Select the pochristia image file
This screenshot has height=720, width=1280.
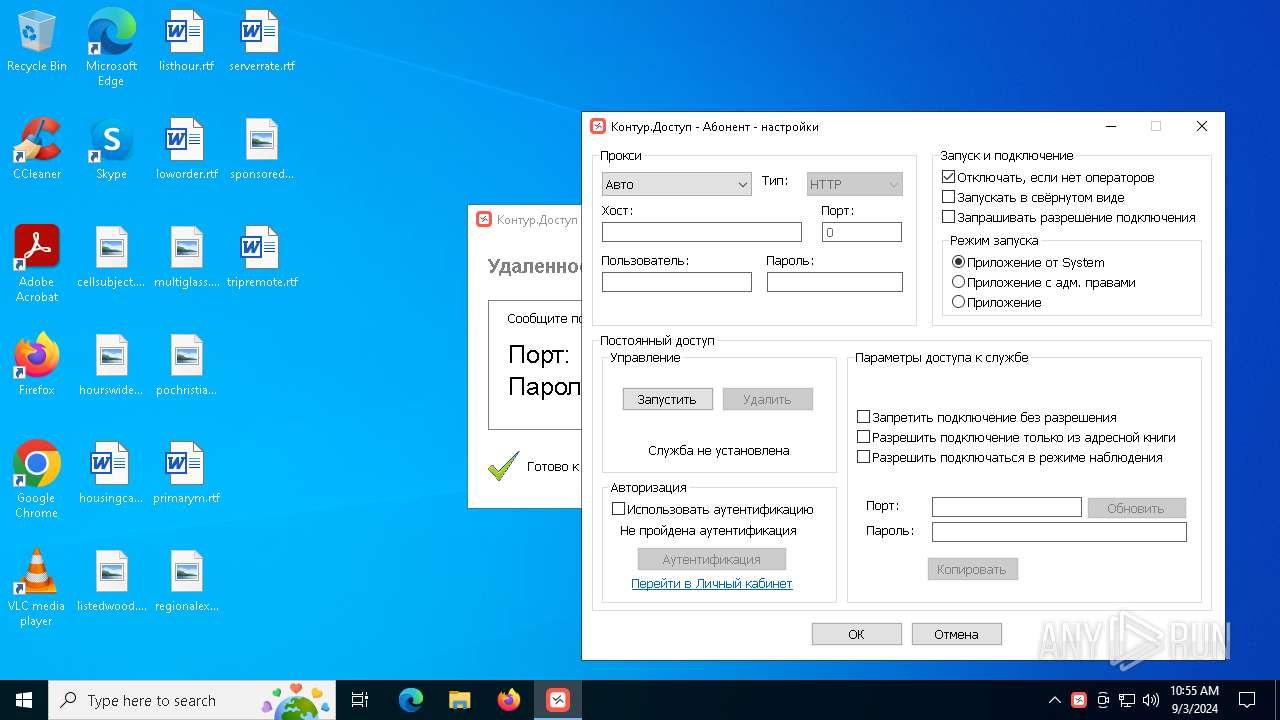click(186, 366)
